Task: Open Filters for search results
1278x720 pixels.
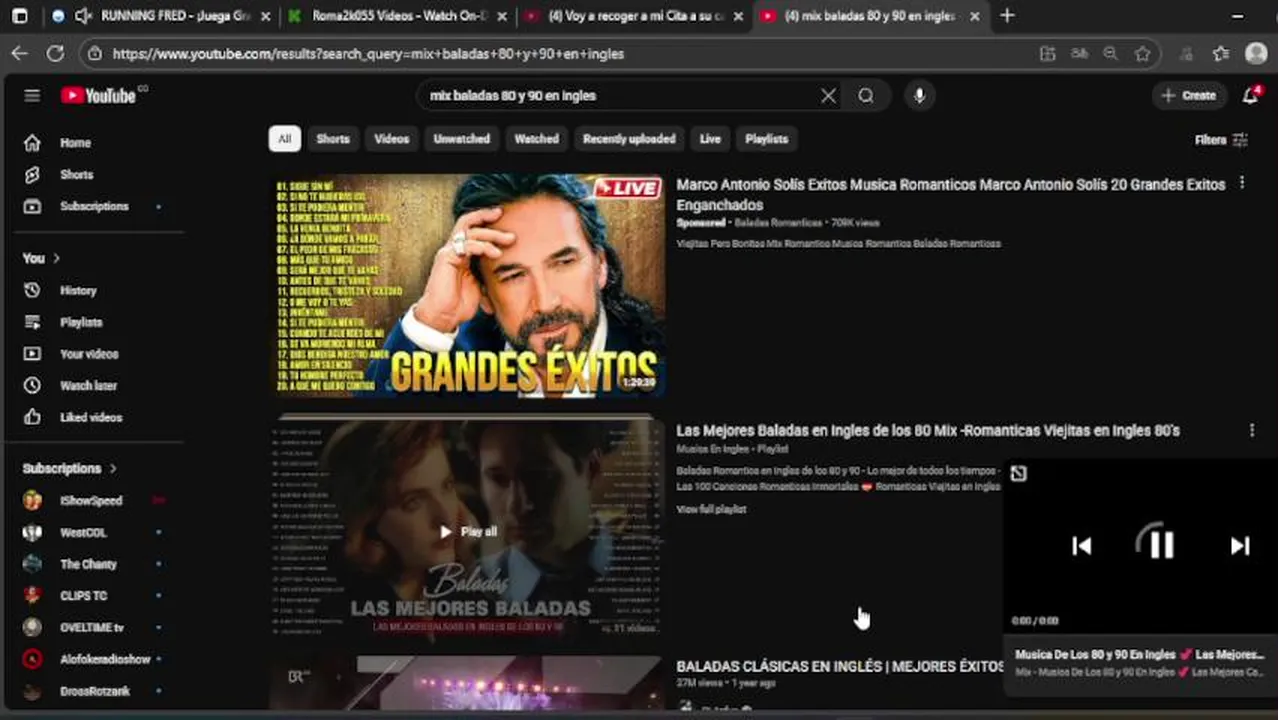Action: [x=1221, y=140]
